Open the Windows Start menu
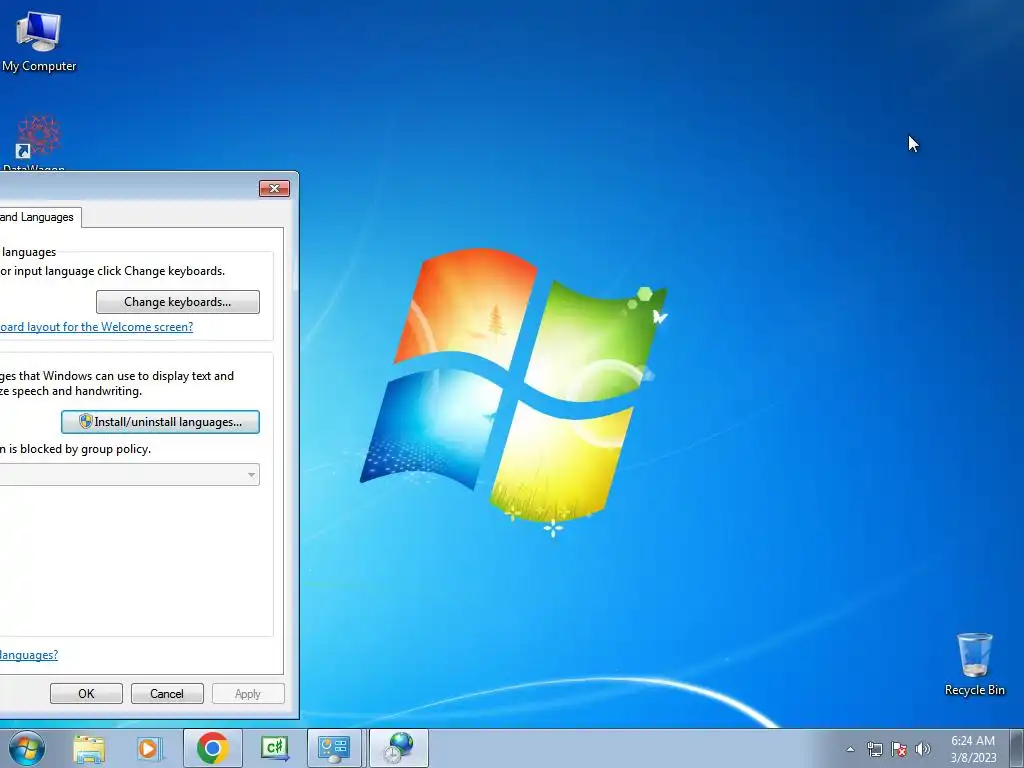Screen dimensions: 1024x768 [27, 748]
